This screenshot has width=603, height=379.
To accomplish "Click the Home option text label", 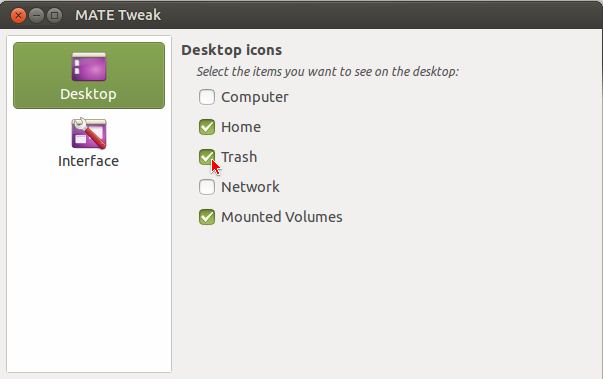I will tap(241, 127).
